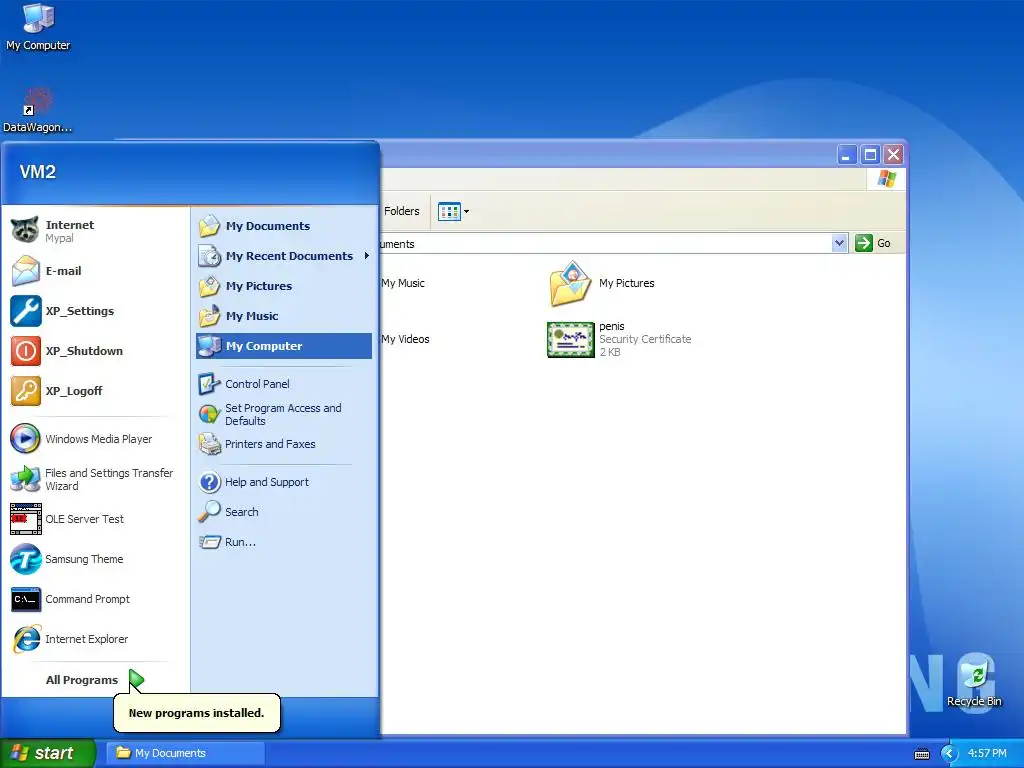The width and height of the screenshot is (1024, 768).
Task: Launch OLE Server Test
Action: click(x=96, y=519)
